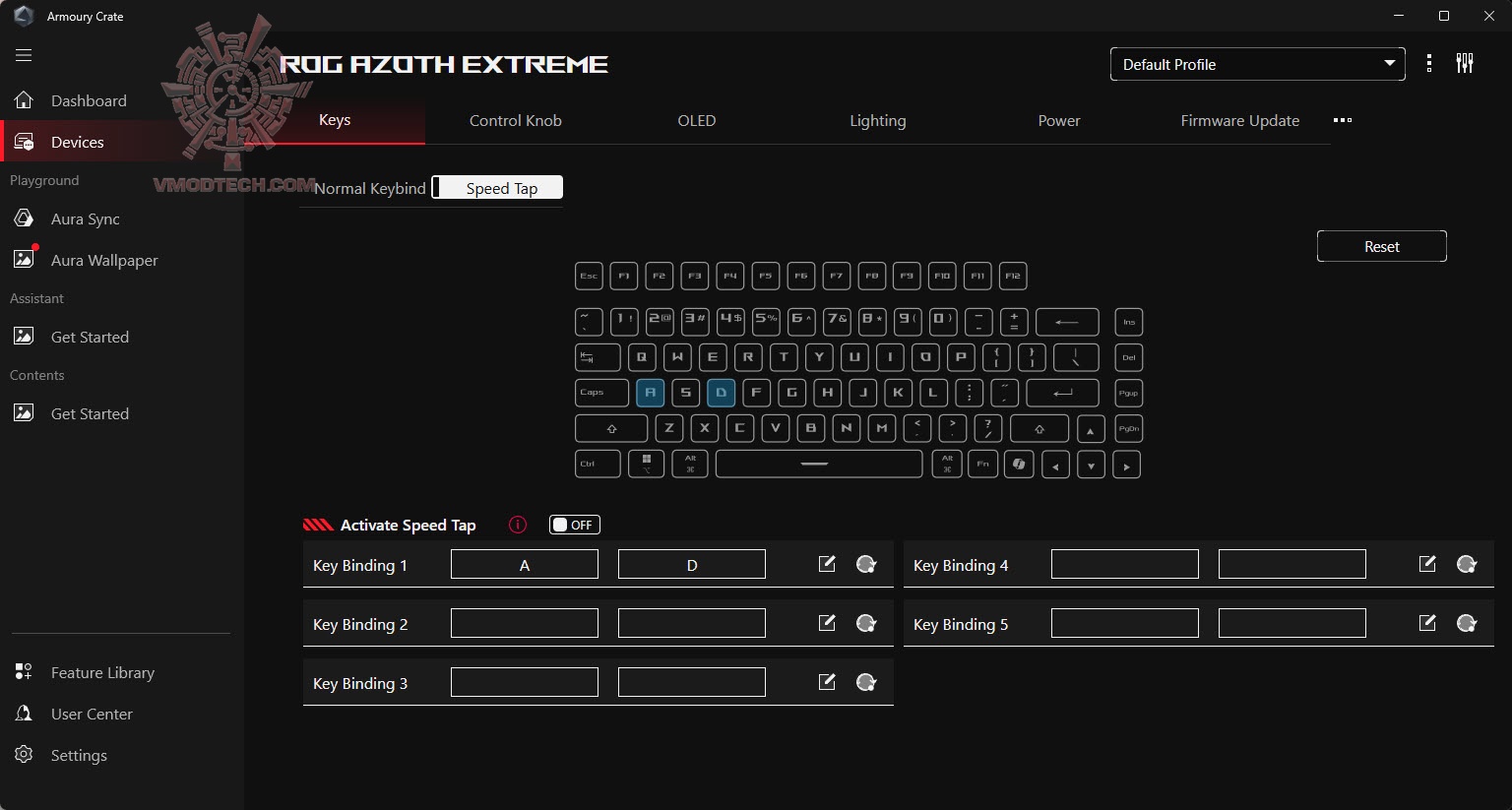Click the Reset button
The height and width of the screenshot is (810, 1512).
(x=1382, y=246)
